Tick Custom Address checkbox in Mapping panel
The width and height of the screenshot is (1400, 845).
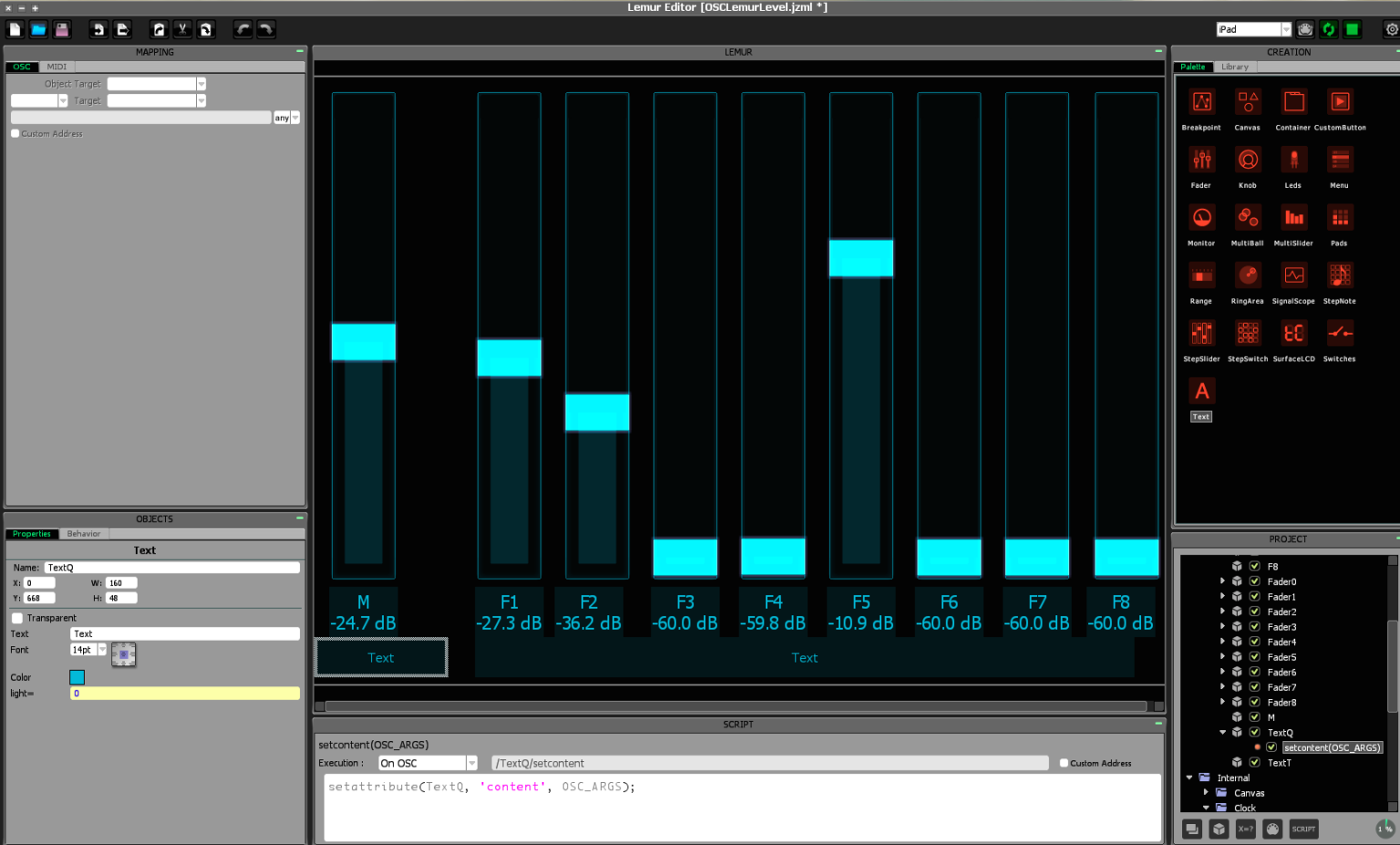(x=15, y=134)
